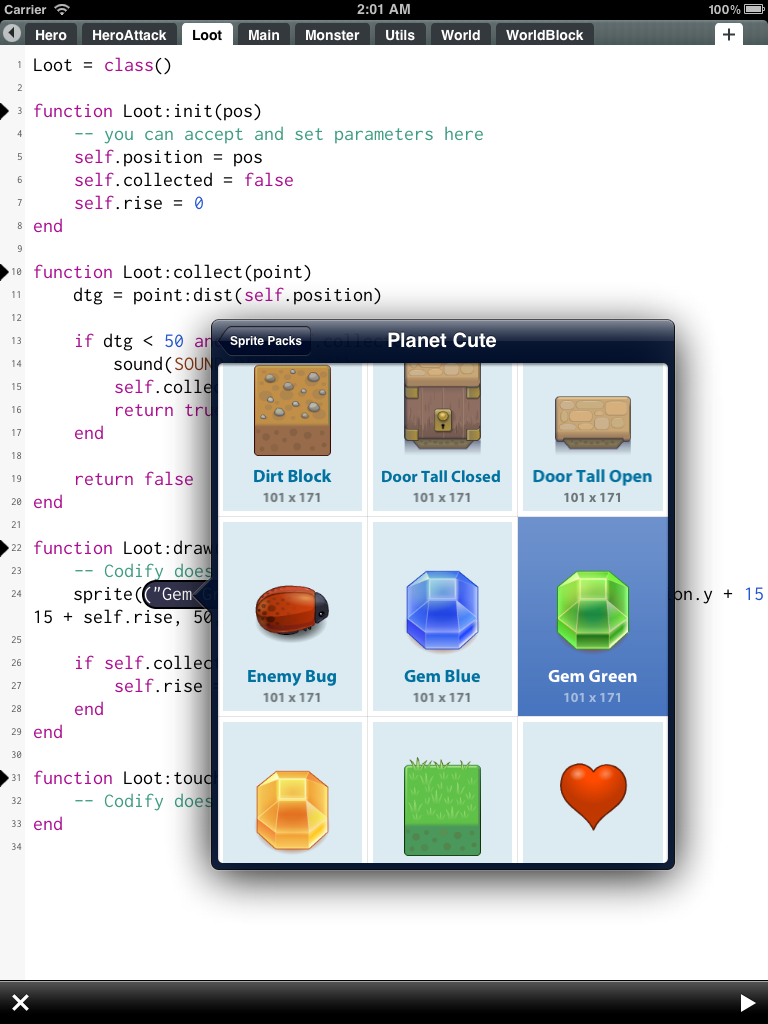Switch to the HeroAttack tab
Viewport: 768px width, 1024px height.
pos(129,35)
